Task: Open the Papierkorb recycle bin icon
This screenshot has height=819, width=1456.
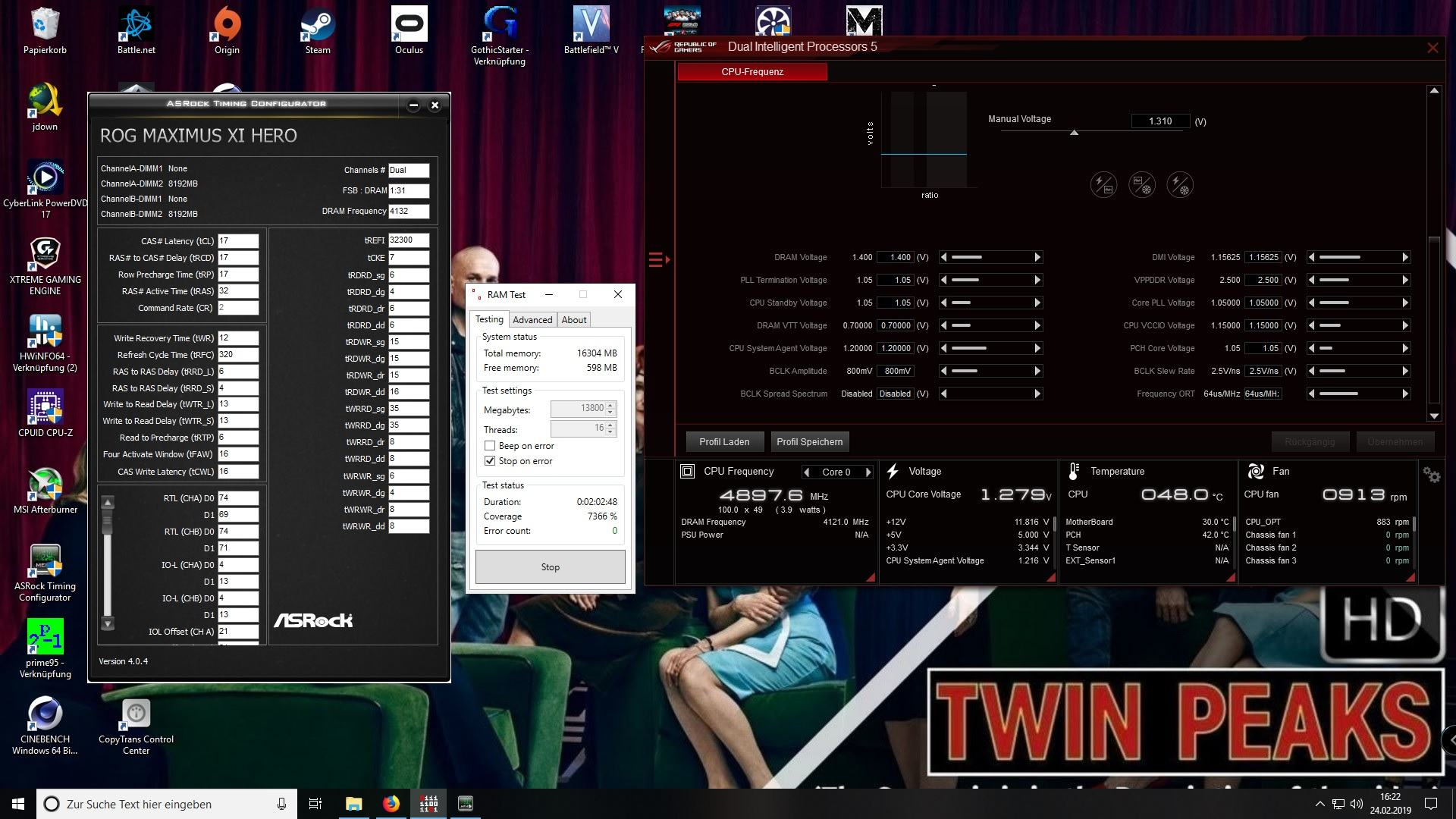Action: click(x=45, y=31)
